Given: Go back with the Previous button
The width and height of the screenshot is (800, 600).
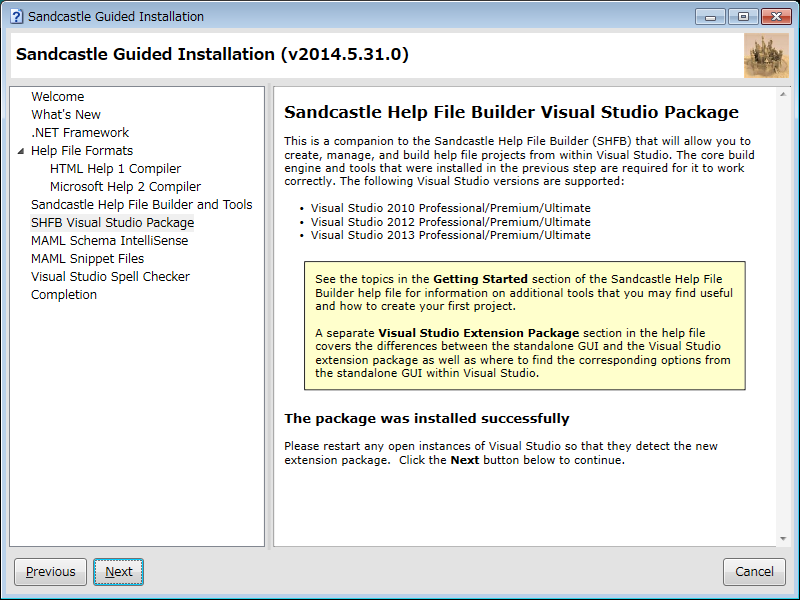Looking at the screenshot, I should (51, 571).
